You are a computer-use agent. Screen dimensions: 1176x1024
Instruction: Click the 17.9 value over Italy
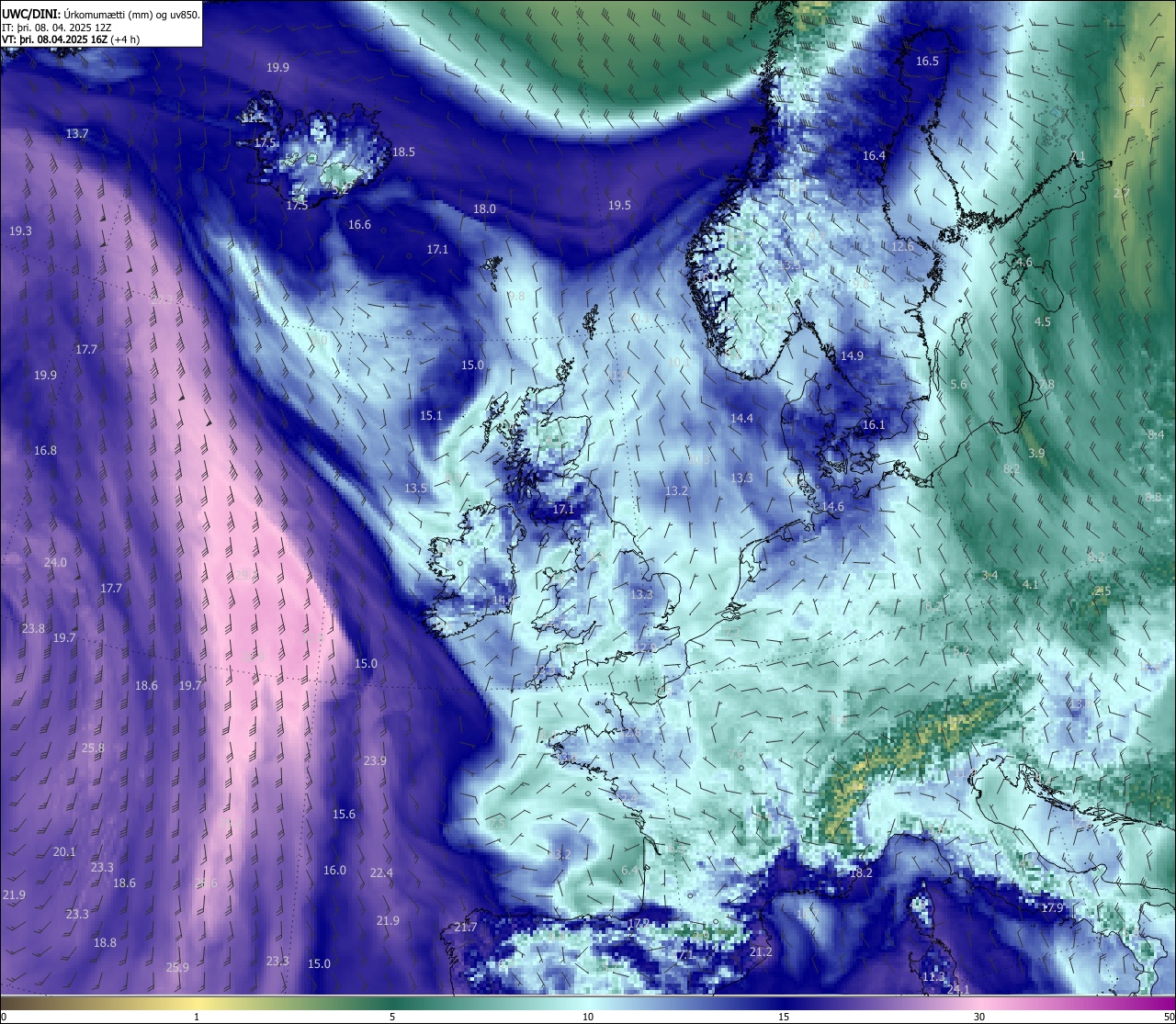point(1052,907)
